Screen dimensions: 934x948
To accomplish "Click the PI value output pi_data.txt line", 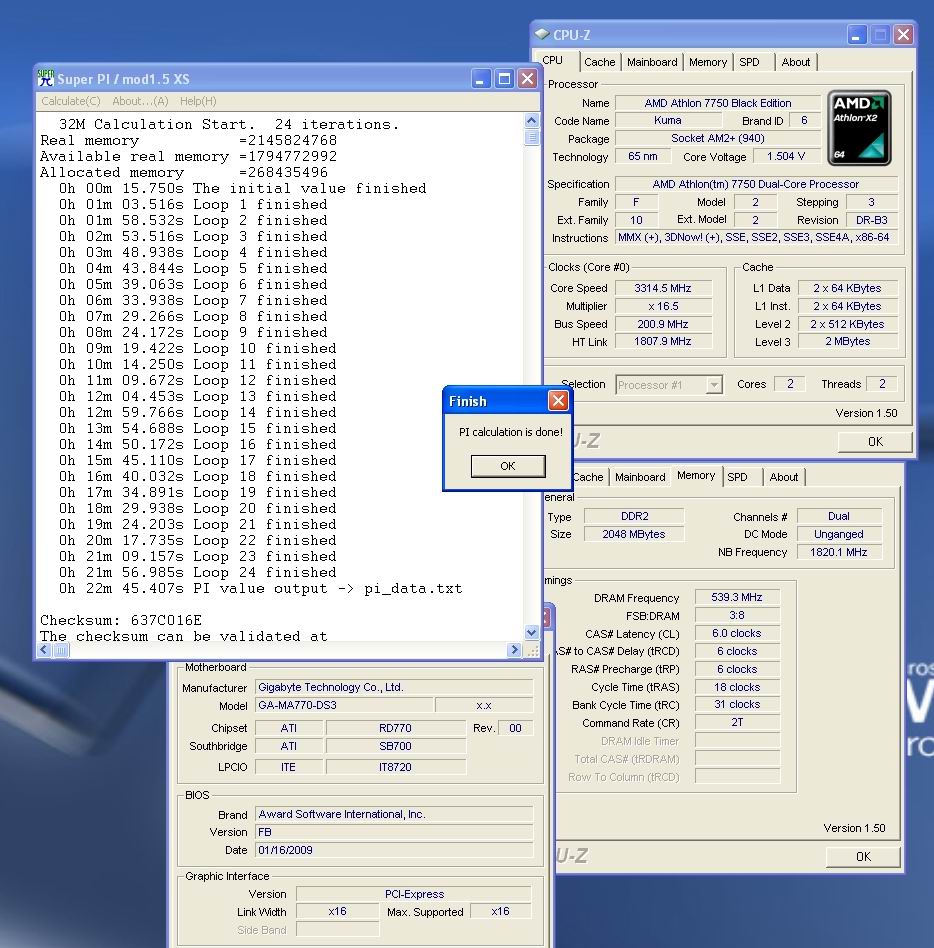I will 260,588.
